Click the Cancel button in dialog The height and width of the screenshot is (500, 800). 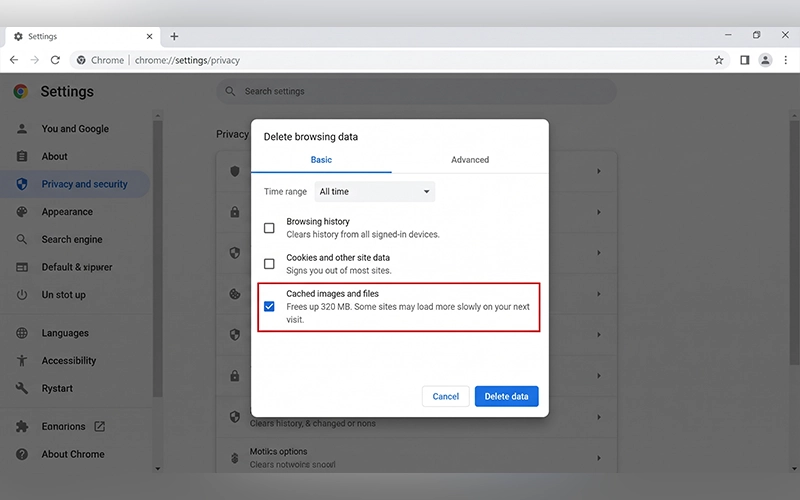click(445, 396)
